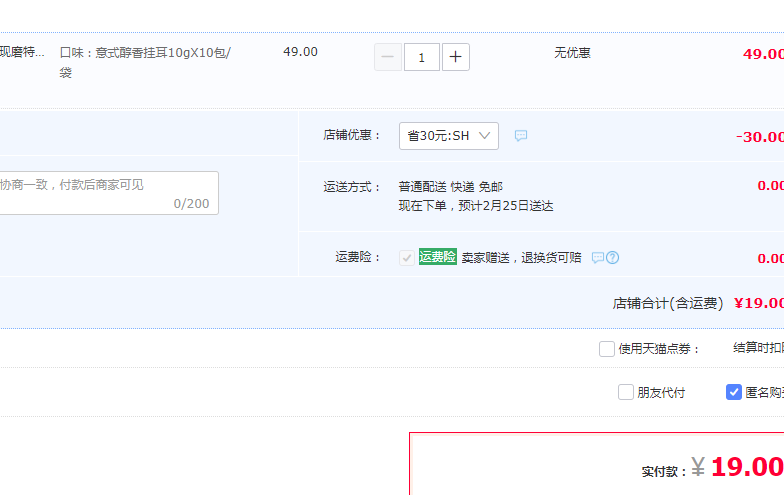Open the question mark help icon for 运费险
This screenshot has height=495, width=784.
pos(612,258)
